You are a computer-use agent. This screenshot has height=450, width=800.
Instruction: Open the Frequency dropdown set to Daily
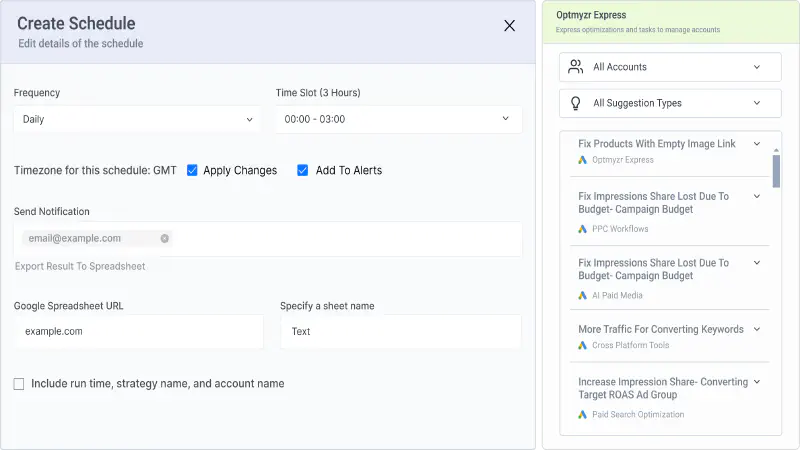click(137, 119)
